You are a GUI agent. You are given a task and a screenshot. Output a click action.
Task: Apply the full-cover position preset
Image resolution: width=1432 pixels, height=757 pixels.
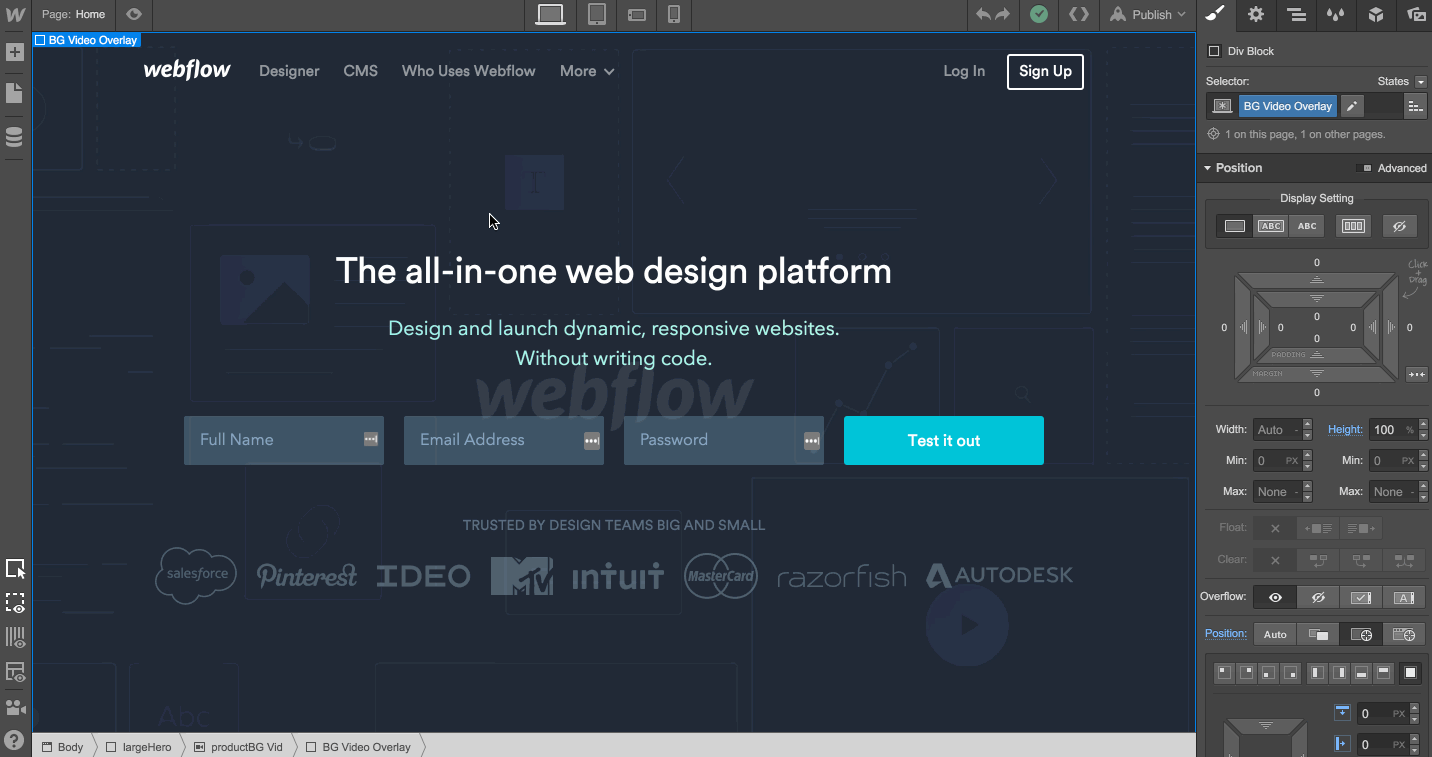1411,673
